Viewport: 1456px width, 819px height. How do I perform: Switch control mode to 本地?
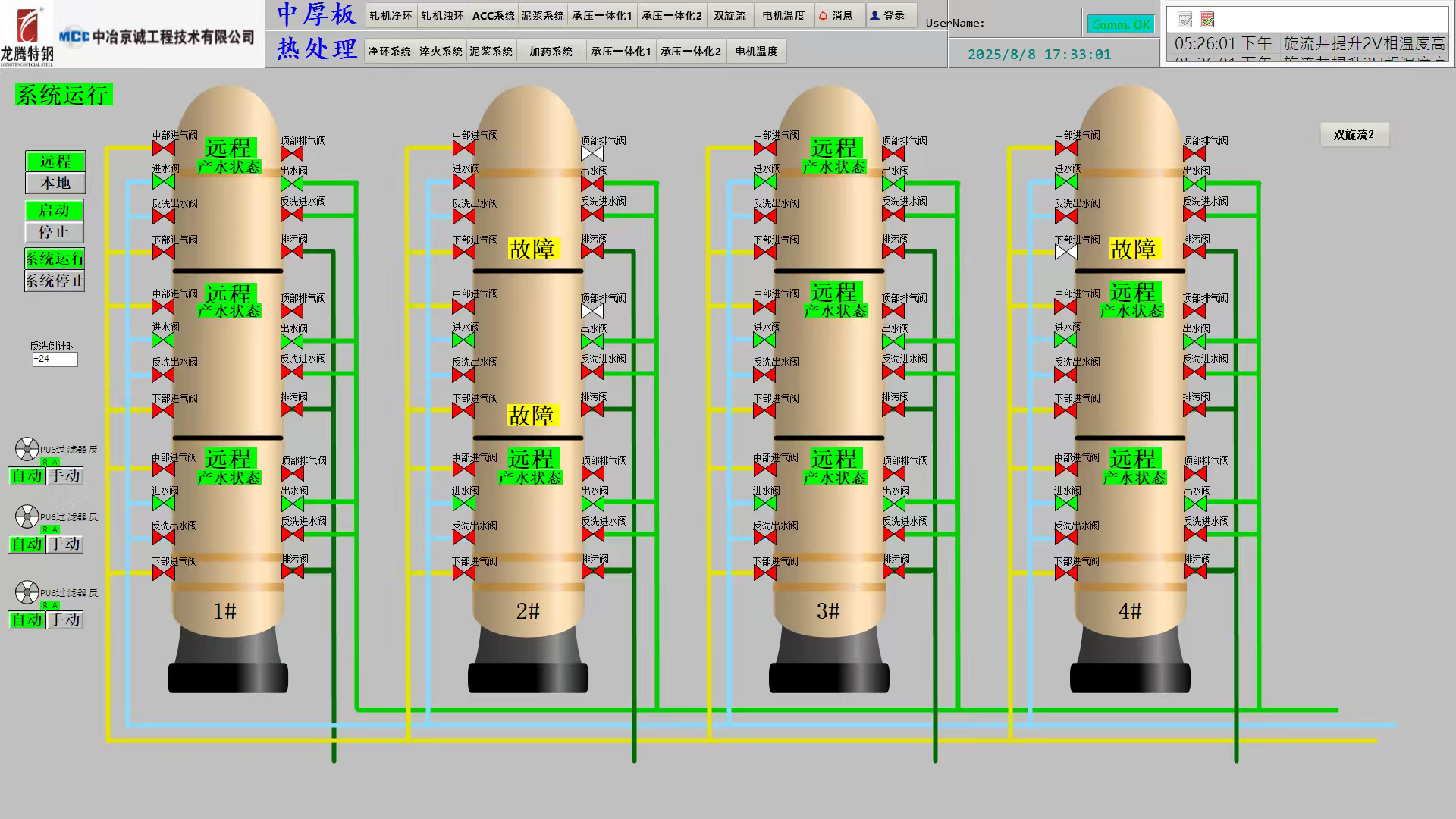pos(55,183)
